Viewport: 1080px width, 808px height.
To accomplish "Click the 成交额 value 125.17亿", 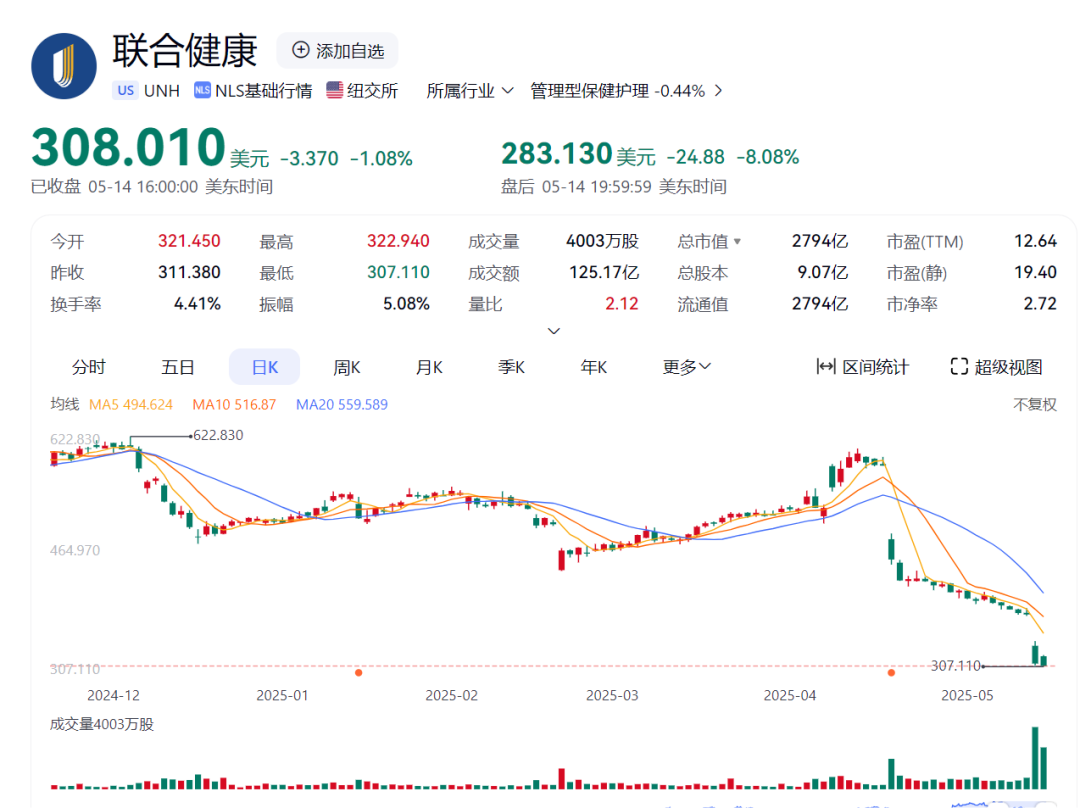I will pyautogui.click(x=604, y=273).
